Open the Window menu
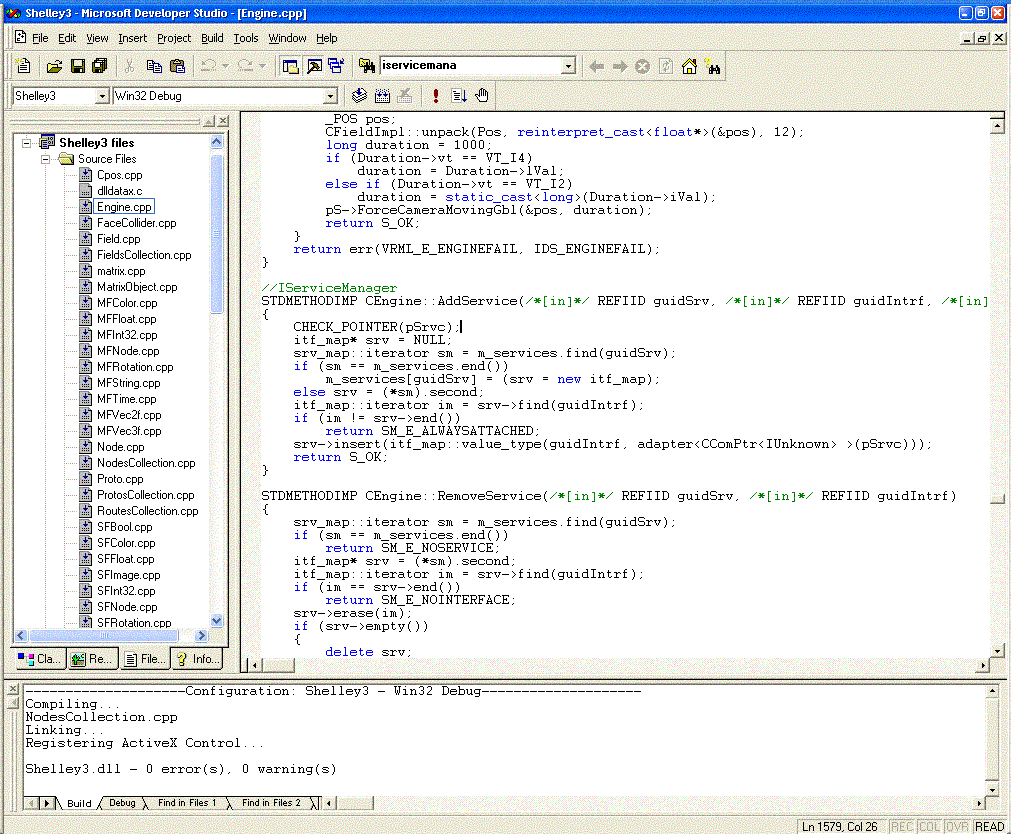Image resolution: width=1011 pixels, height=834 pixels. pyautogui.click(x=287, y=38)
